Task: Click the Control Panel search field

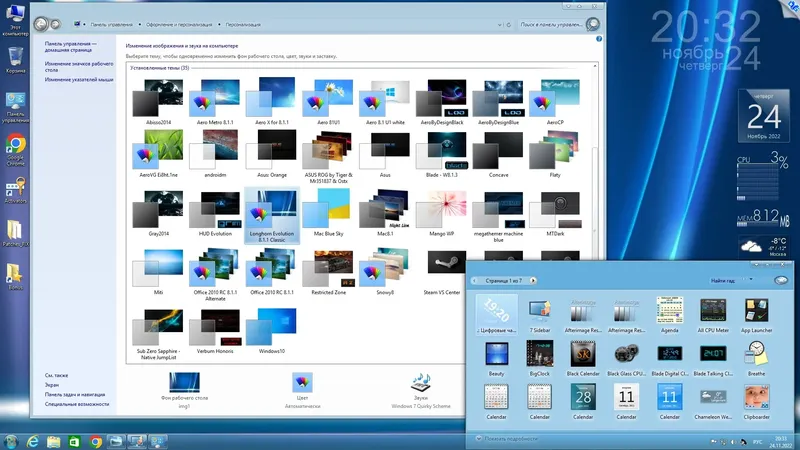Action: (552, 24)
